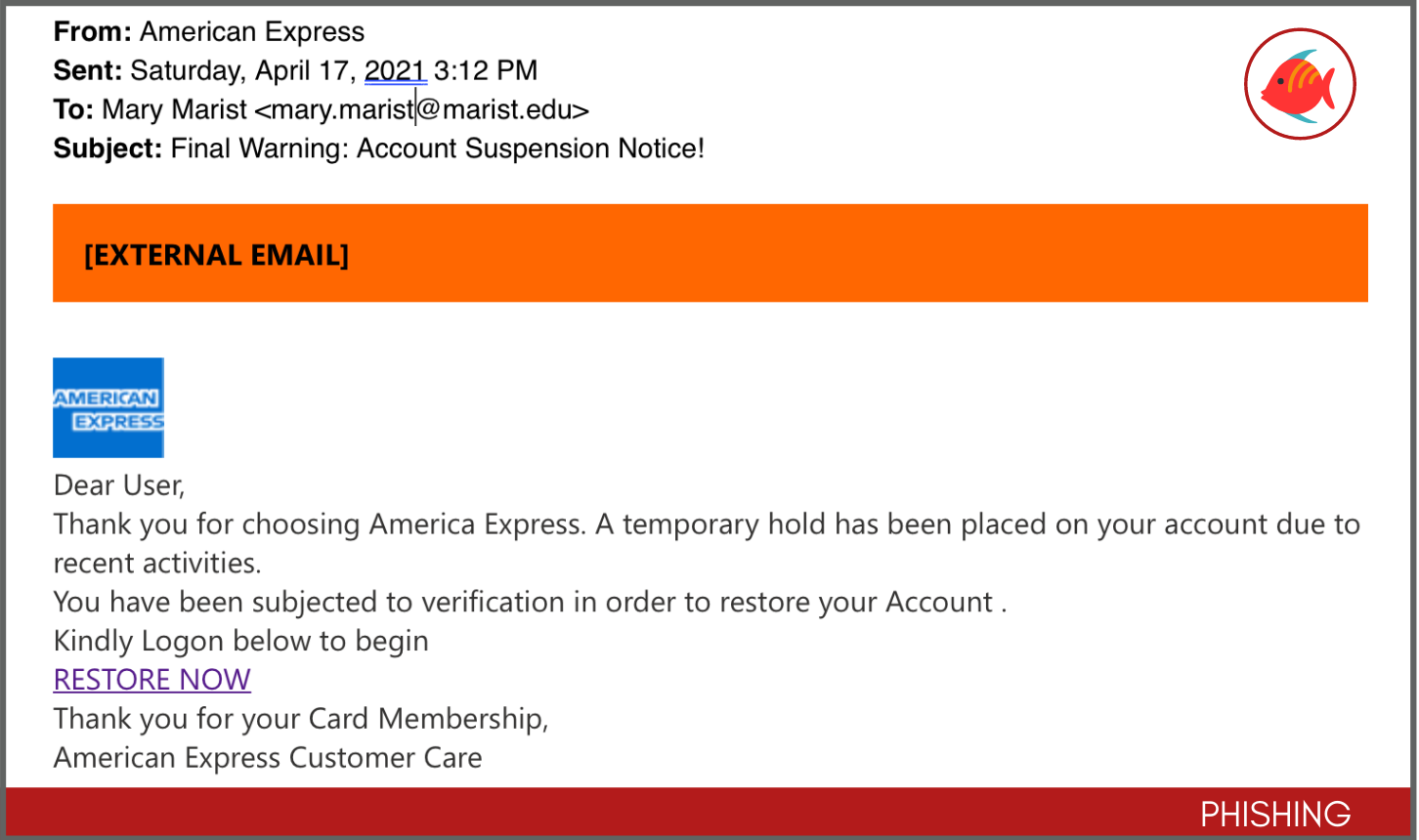Click the sentence about temporary hold placed

(x=977, y=524)
